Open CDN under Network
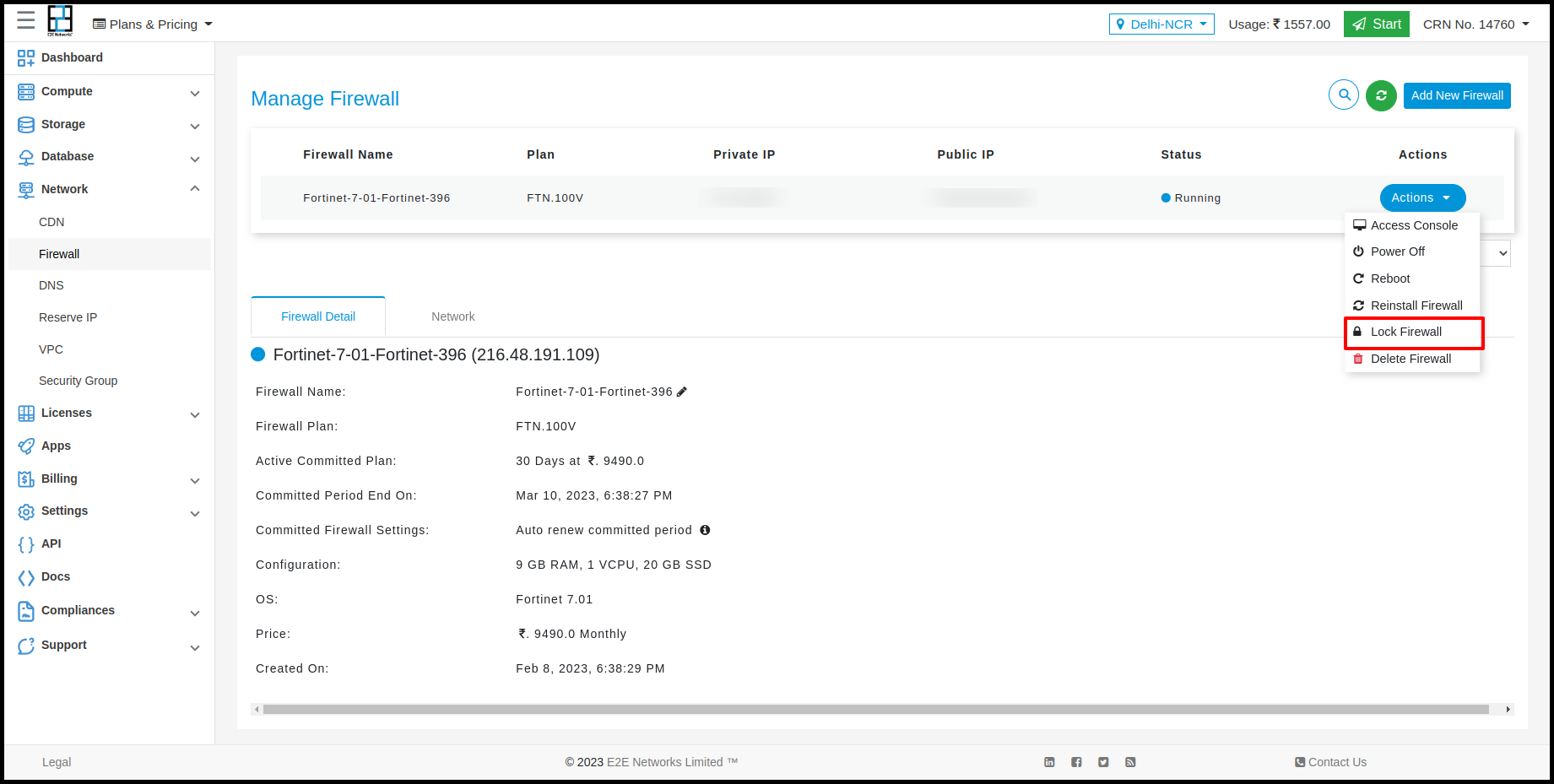 click(x=51, y=222)
